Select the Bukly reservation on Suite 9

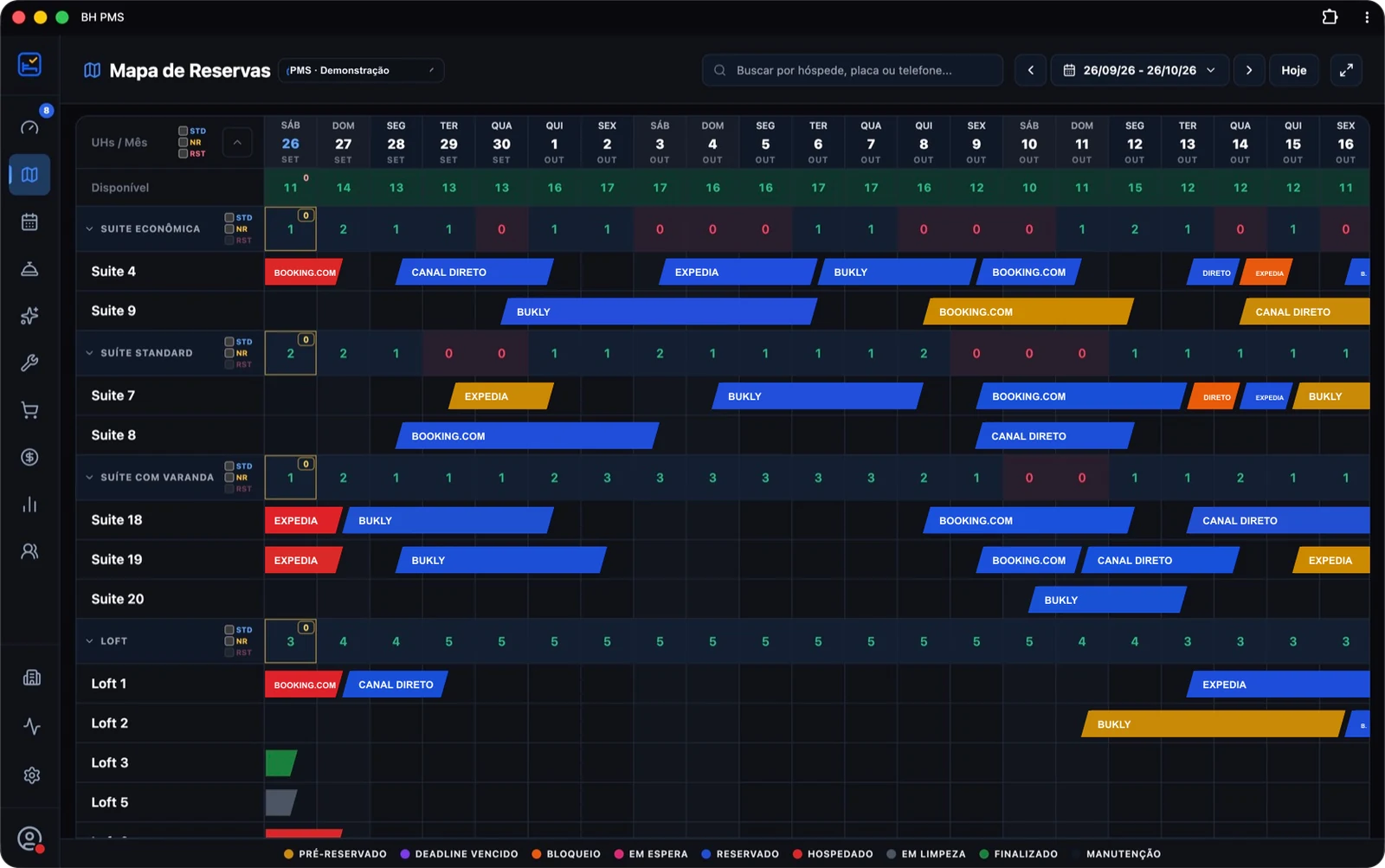[x=660, y=312]
